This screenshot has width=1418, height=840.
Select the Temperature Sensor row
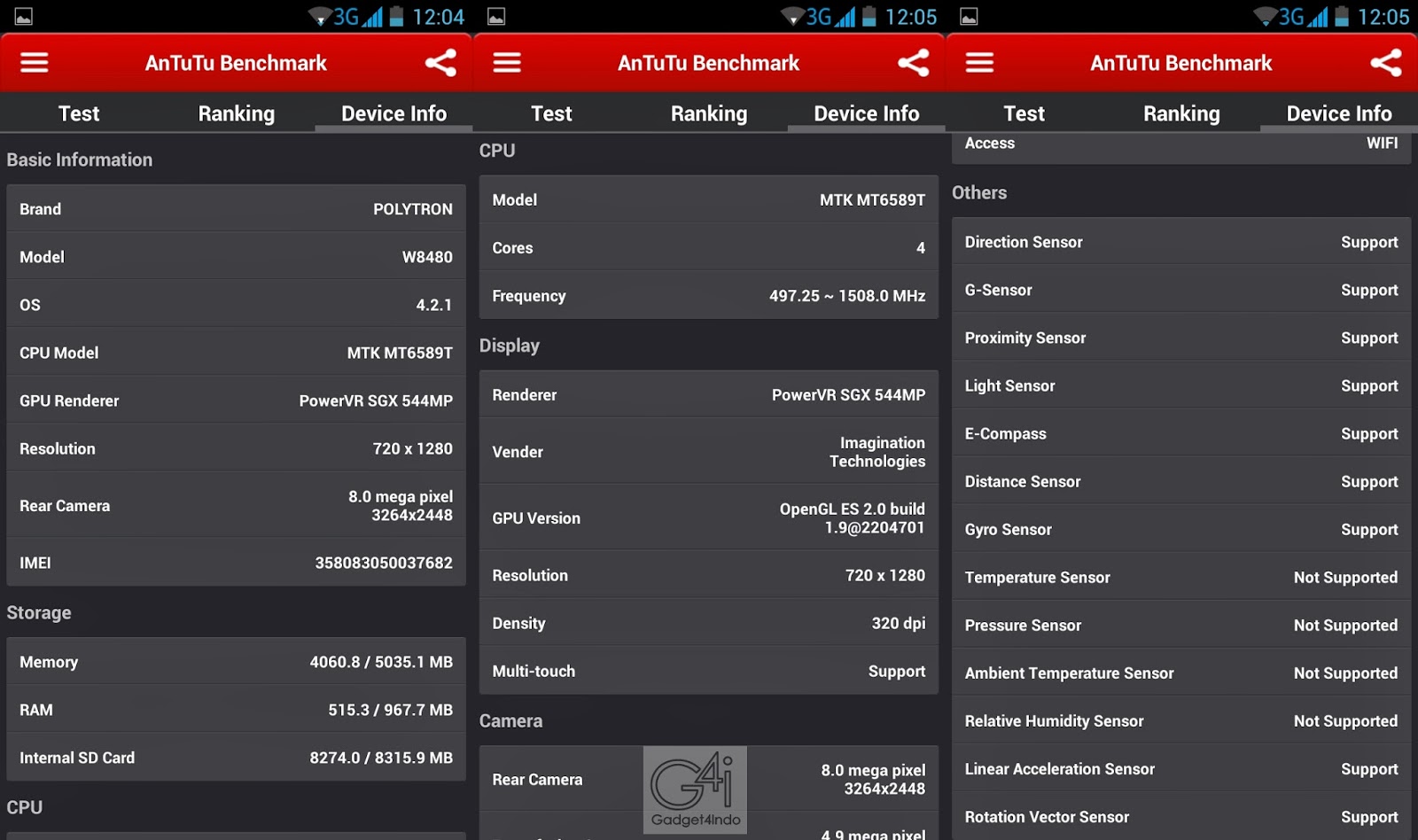1181,577
